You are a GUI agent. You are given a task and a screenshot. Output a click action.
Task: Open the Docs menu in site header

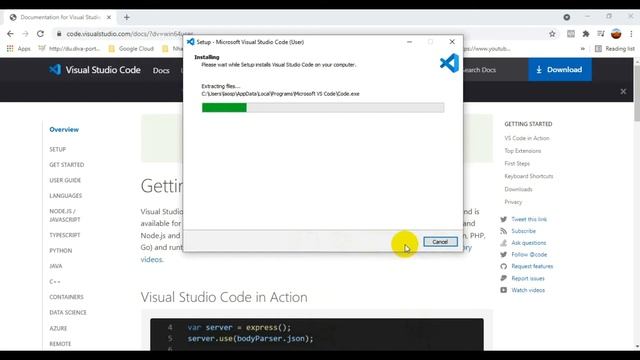161,70
